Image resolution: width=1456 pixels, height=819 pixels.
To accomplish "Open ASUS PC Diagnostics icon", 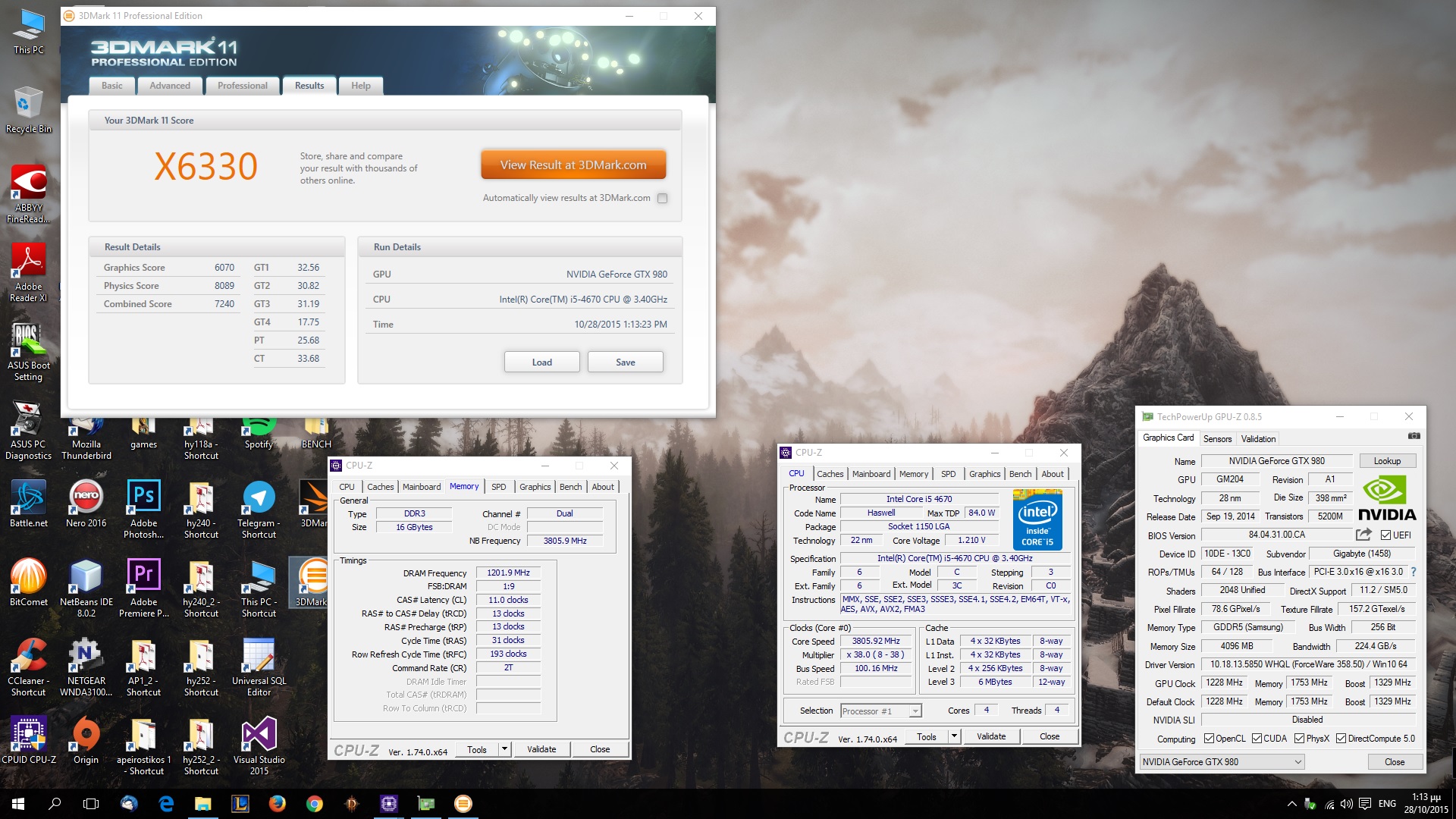I will [x=29, y=431].
